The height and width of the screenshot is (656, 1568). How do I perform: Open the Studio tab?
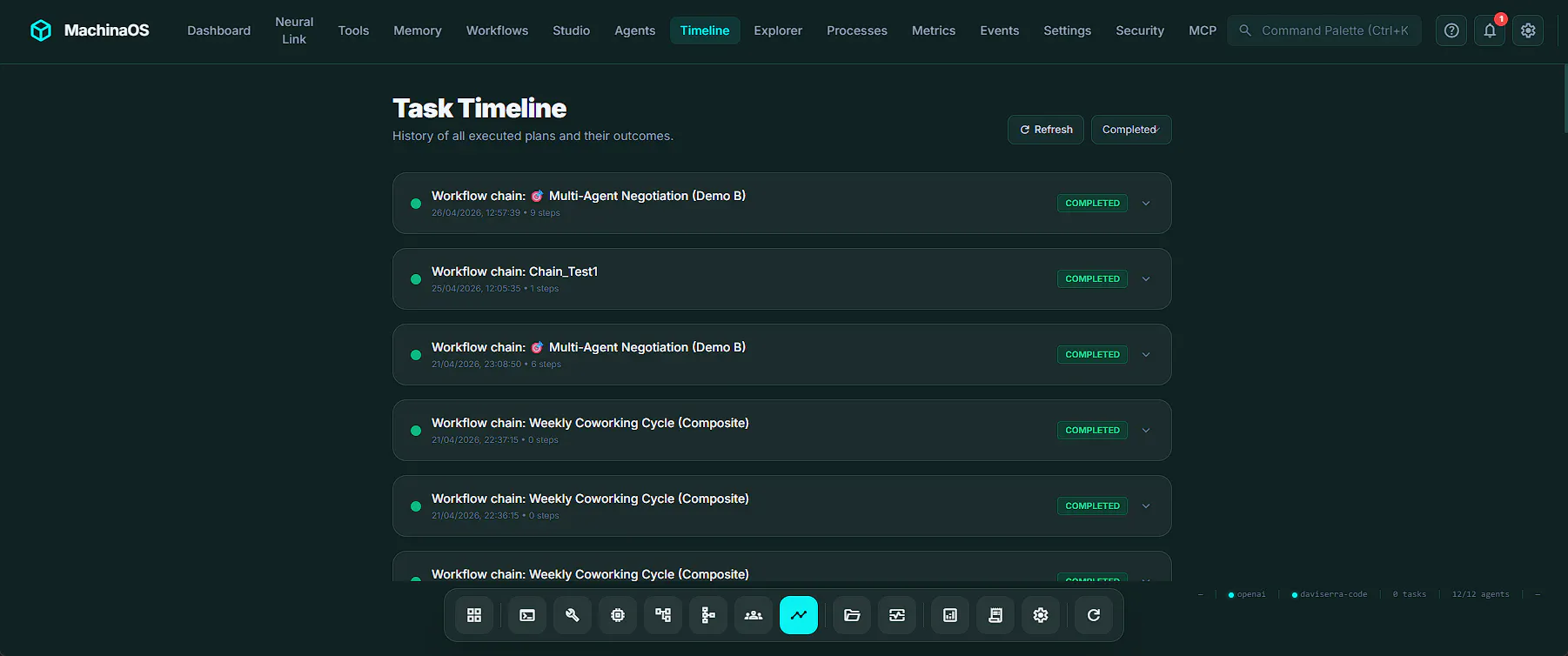pyautogui.click(x=571, y=30)
